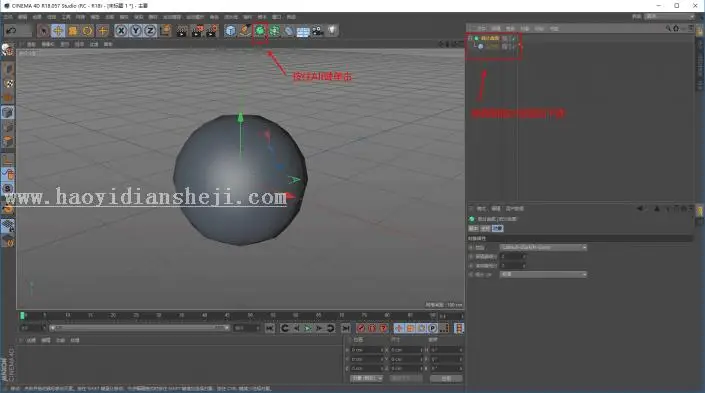
Task: Select Points mode cube icon
Action: pyautogui.click(x=8, y=112)
